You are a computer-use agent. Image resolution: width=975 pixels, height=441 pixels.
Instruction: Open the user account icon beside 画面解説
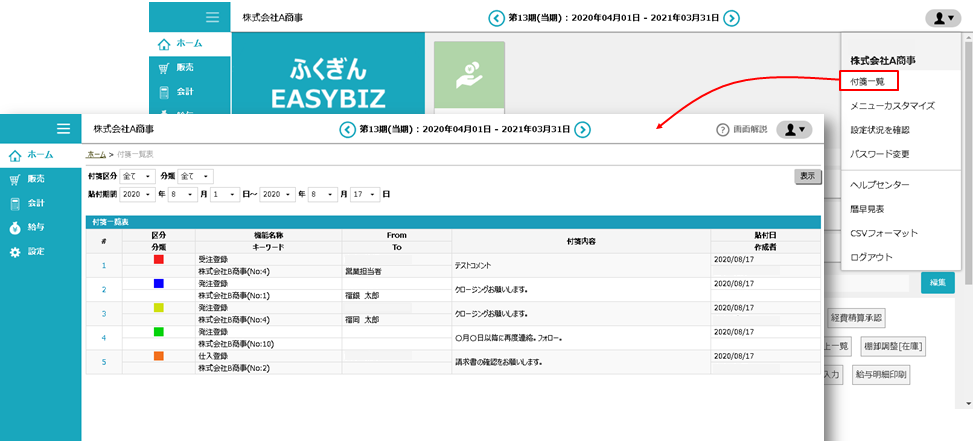(794, 130)
